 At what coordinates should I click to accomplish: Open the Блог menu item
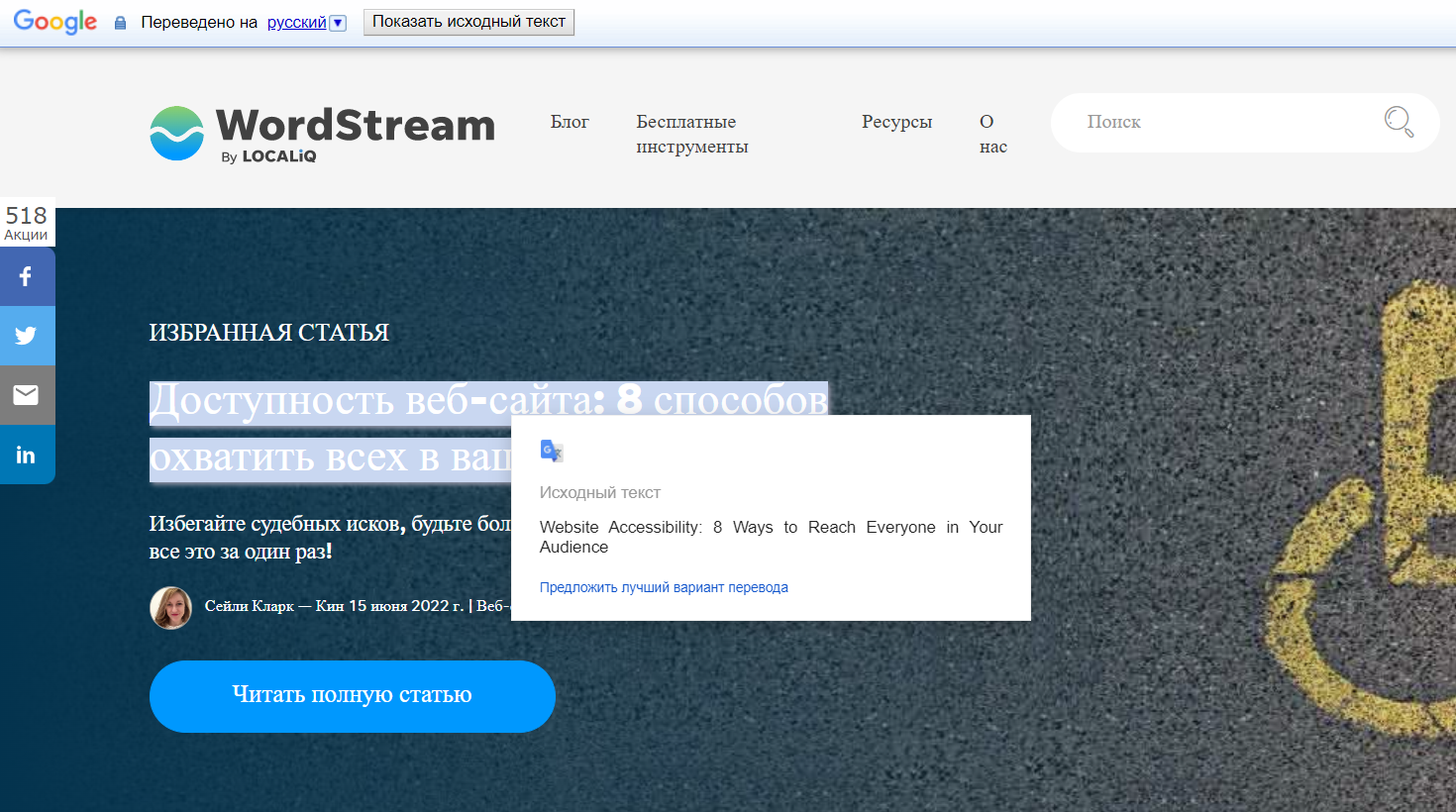[570, 122]
